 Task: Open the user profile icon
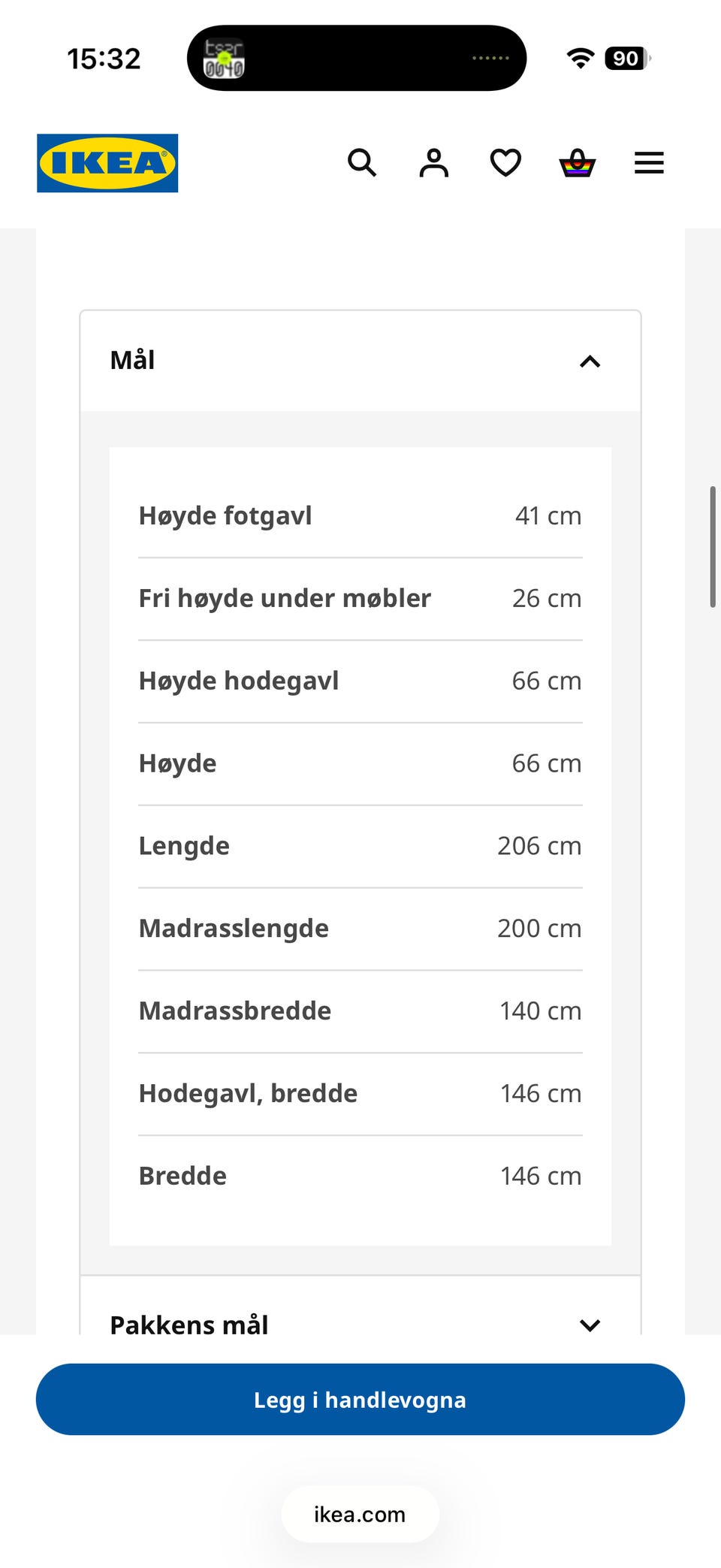point(434,162)
